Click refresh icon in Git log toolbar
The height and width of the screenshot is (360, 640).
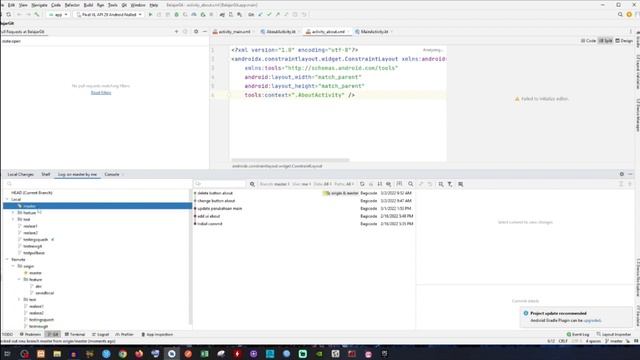362,184
